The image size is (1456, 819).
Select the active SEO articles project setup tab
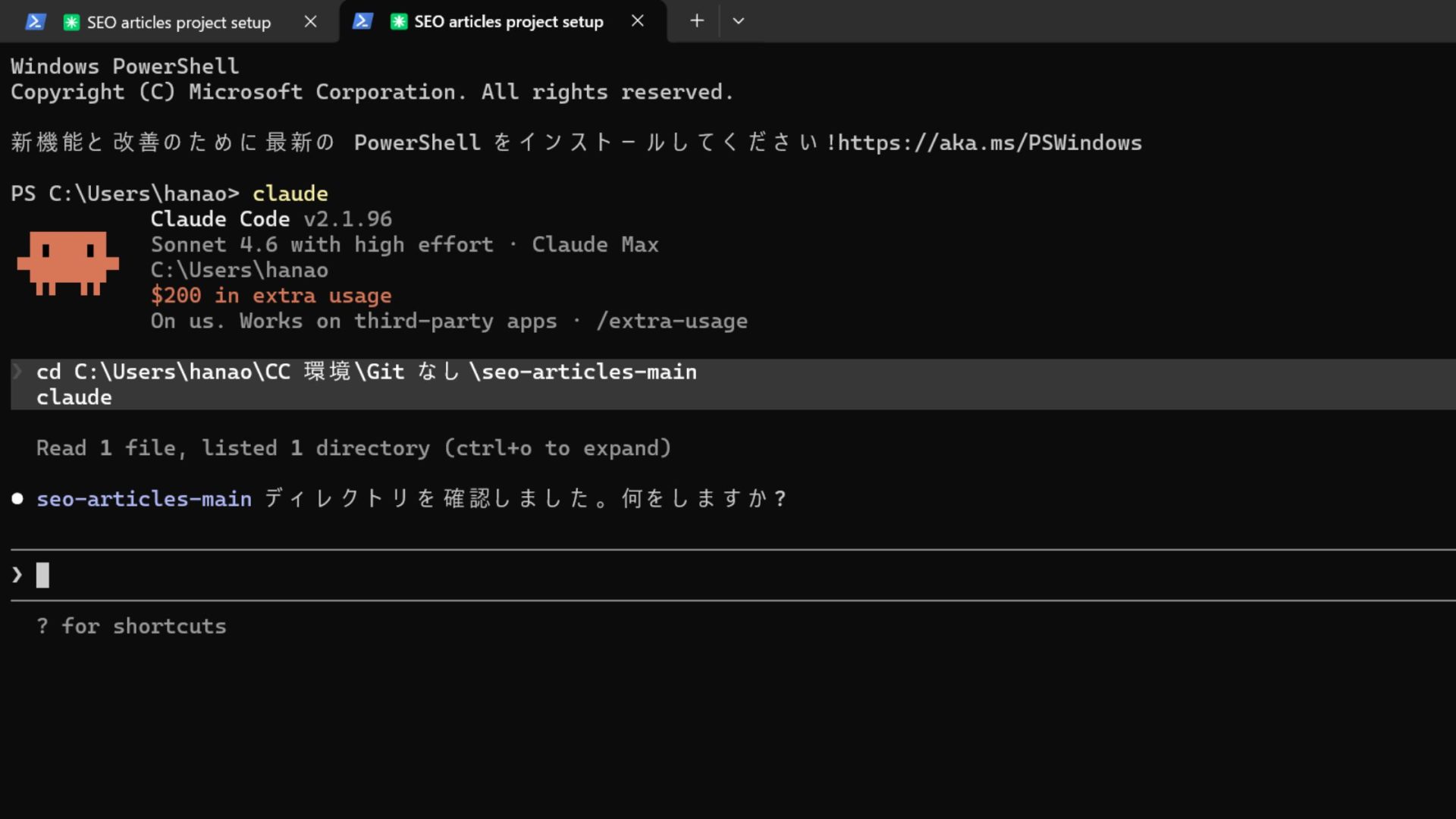pyautogui.click(x=507, y=22)
